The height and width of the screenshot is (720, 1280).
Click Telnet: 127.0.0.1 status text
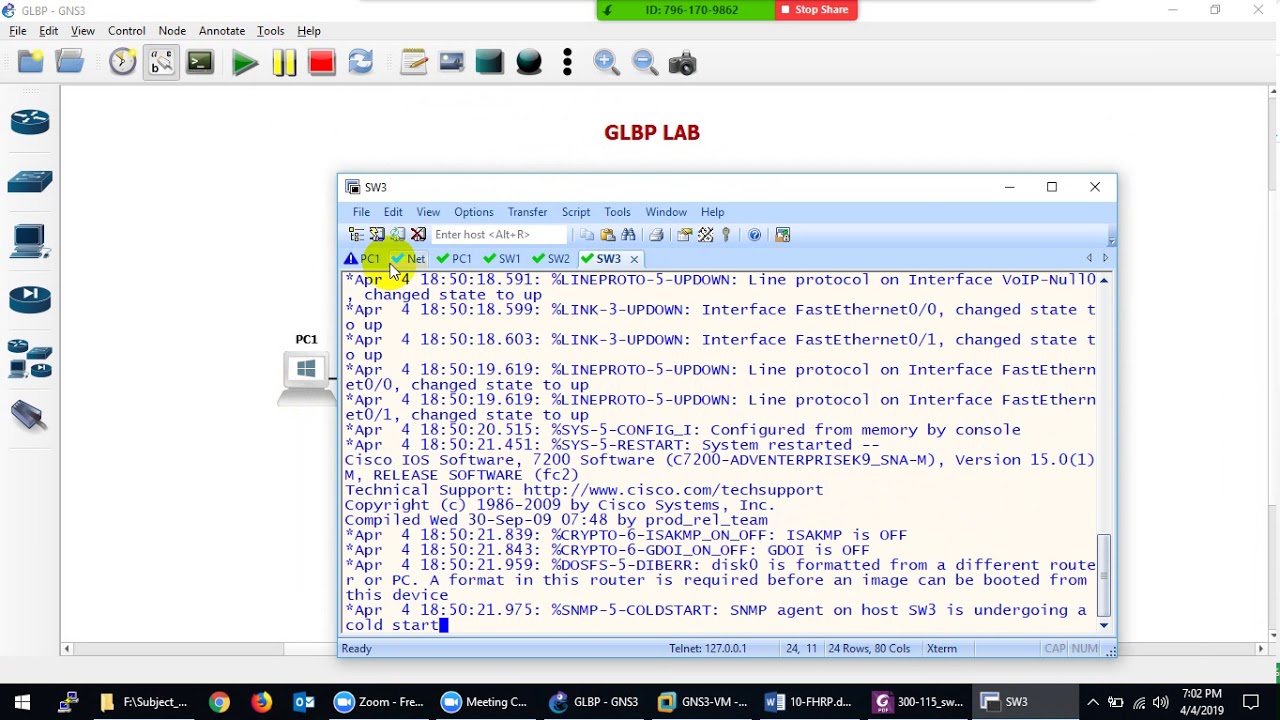click(708, 649)
